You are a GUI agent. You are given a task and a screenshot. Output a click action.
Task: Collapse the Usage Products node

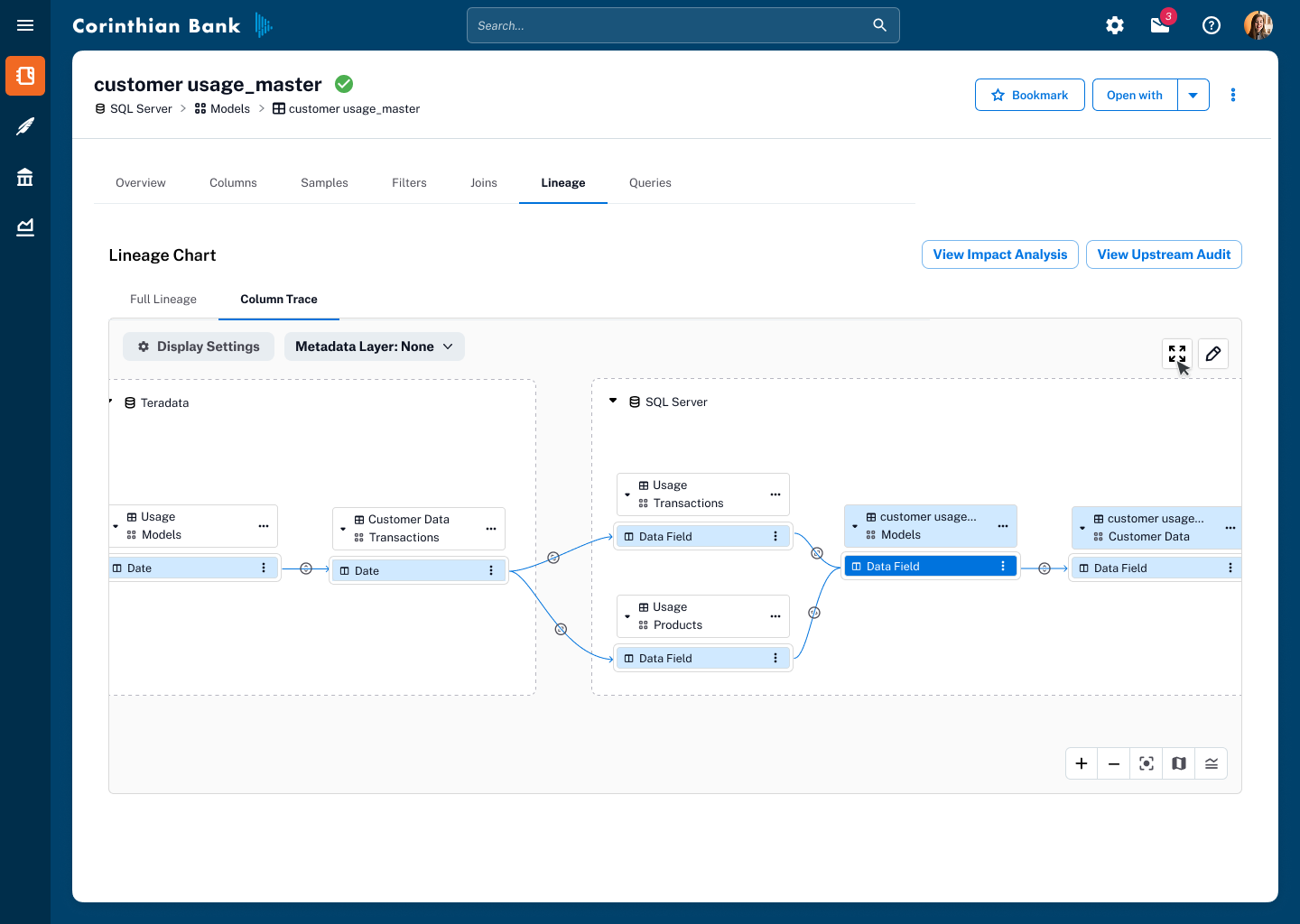point(627,616)
